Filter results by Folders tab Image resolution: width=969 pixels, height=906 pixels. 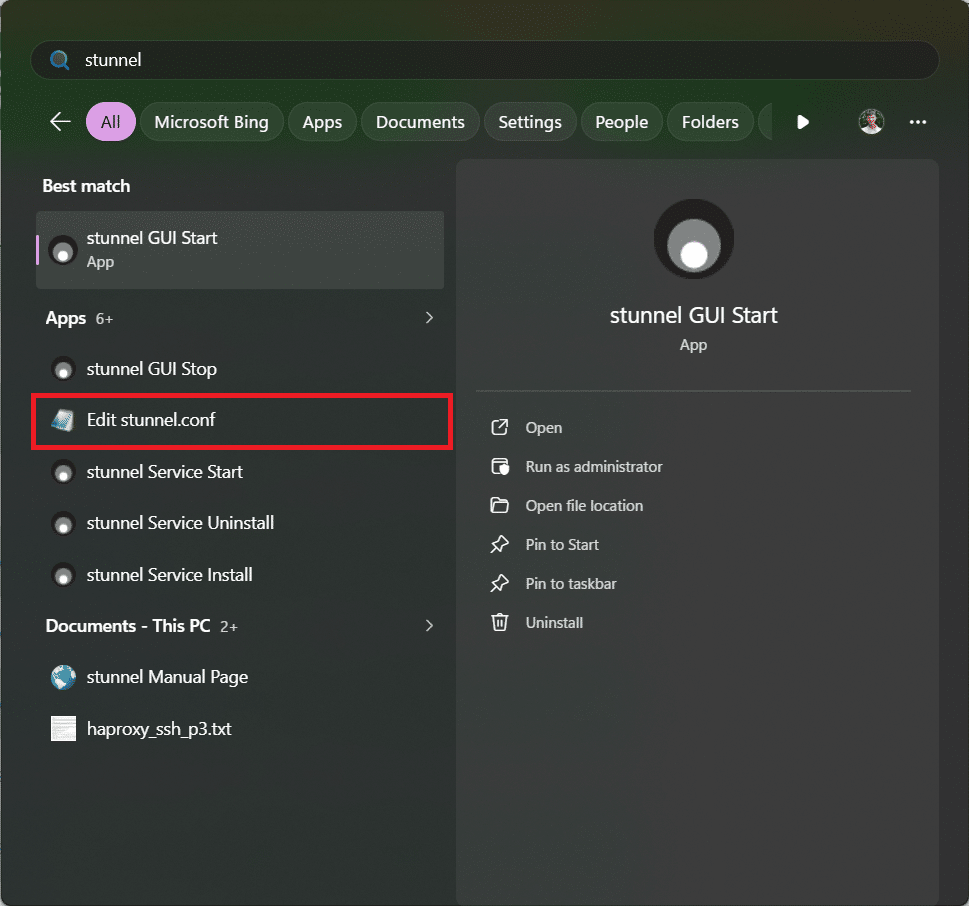tap(710, 122)
